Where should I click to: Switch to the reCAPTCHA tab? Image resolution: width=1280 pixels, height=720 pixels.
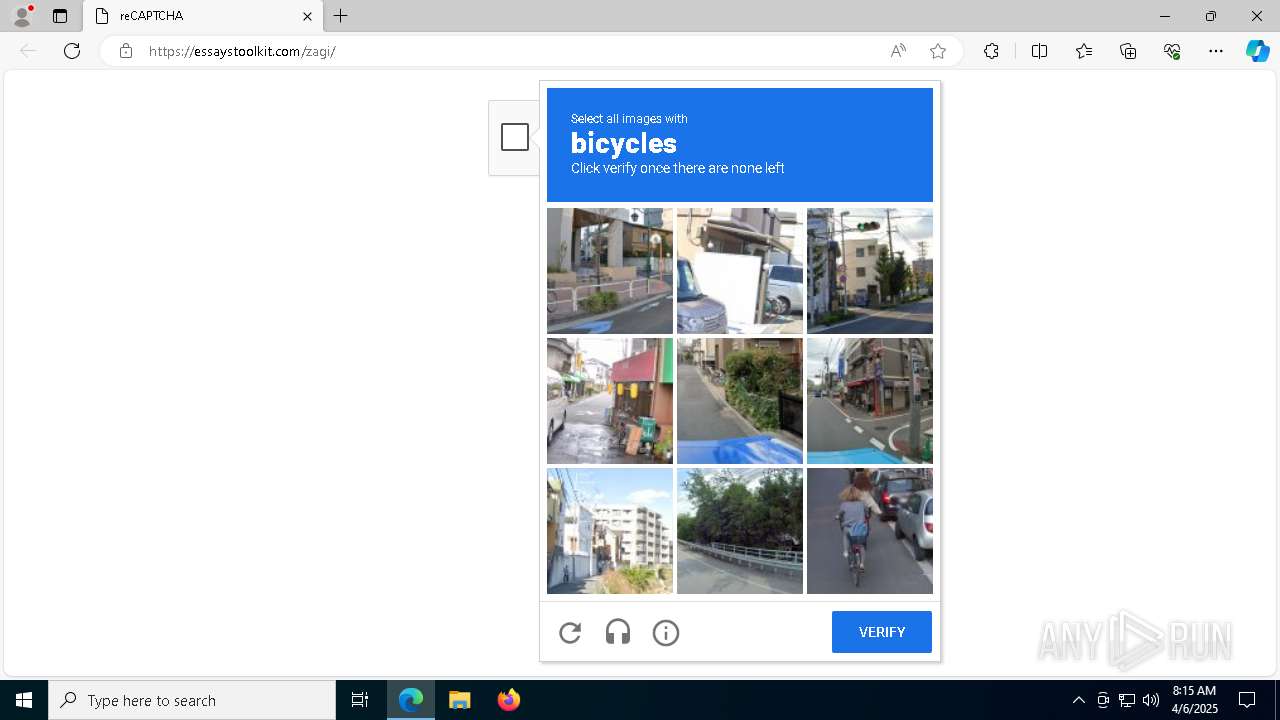click(x=203, y=16)
